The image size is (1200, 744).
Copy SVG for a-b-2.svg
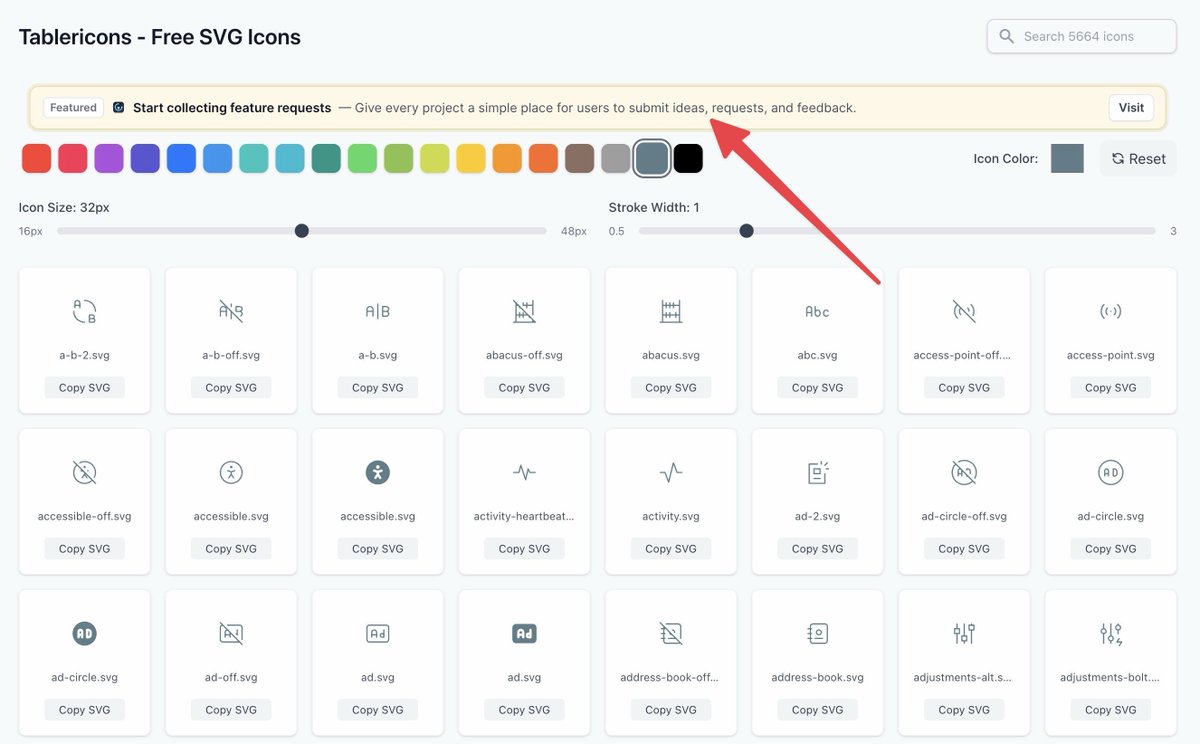pos(85,388)
